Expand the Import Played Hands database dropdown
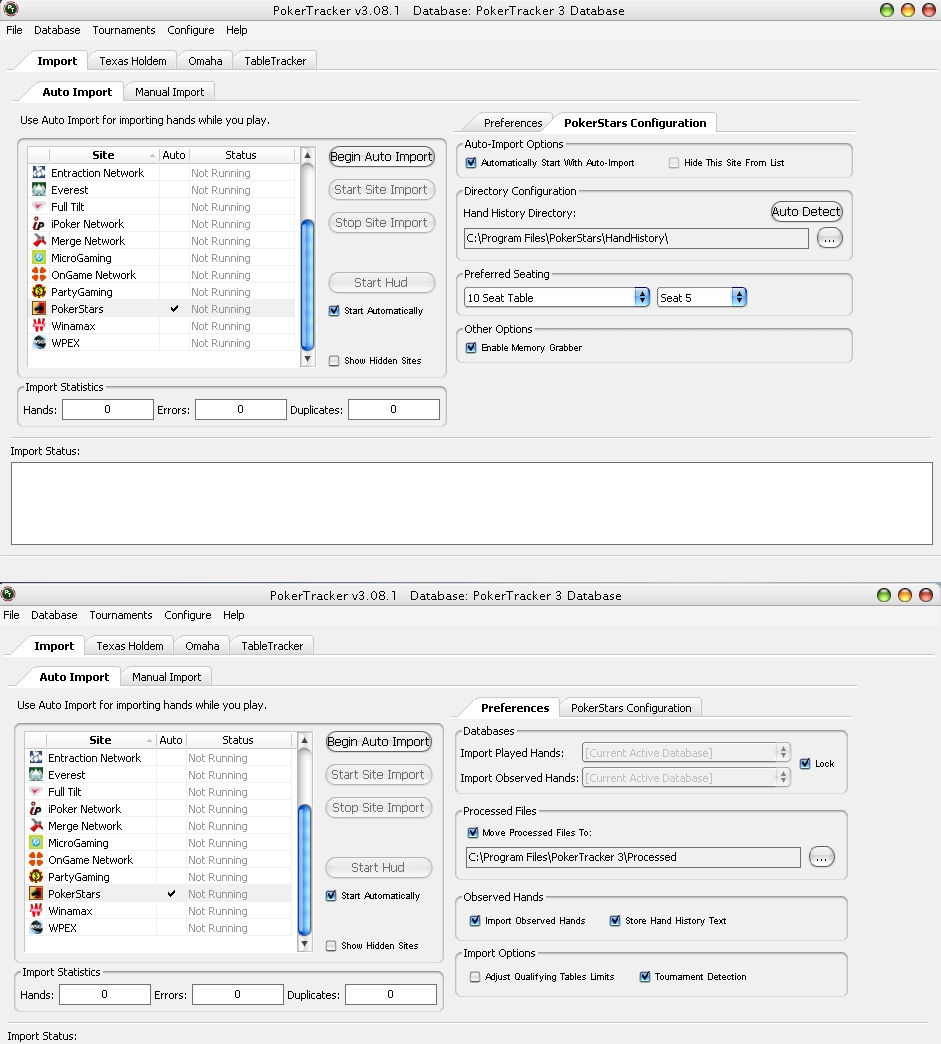The image size is (941, 1044). 686,753
